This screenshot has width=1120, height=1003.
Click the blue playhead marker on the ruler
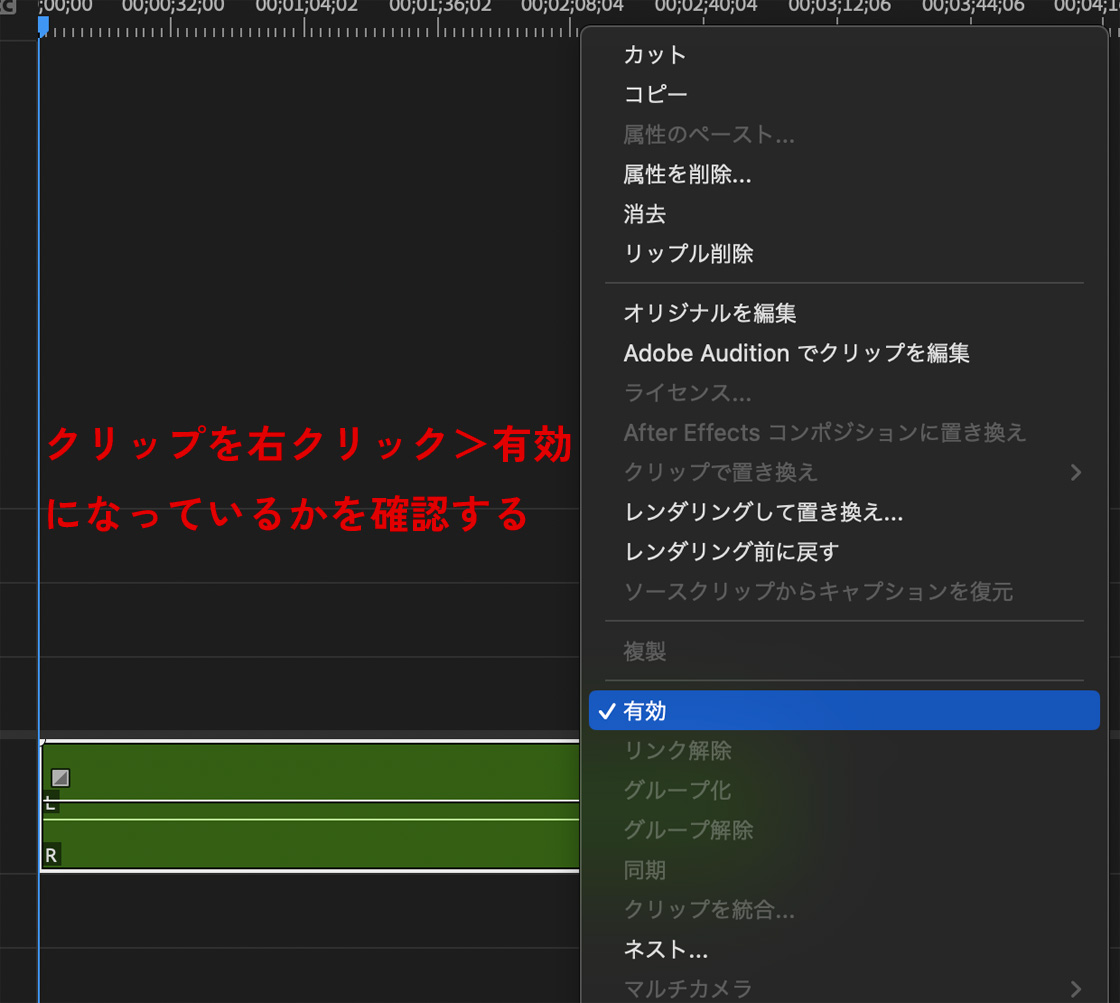[43, 26]
